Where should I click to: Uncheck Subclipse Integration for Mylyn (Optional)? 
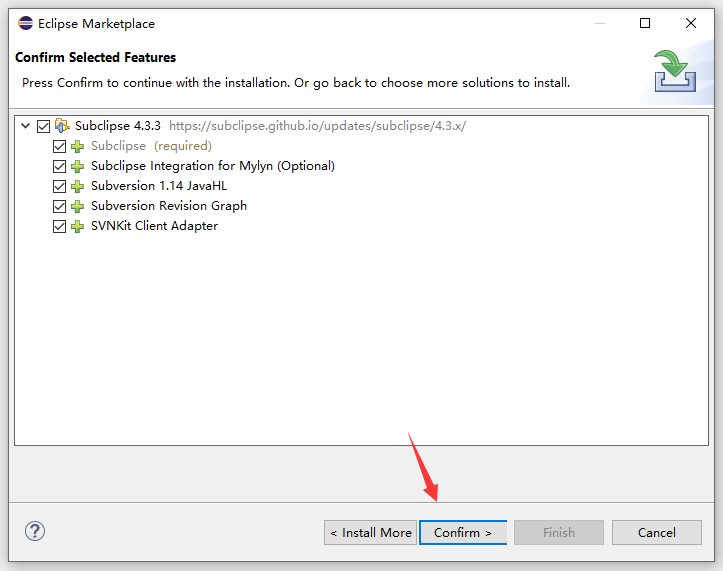pyautogui.click(x=60, y=166)
